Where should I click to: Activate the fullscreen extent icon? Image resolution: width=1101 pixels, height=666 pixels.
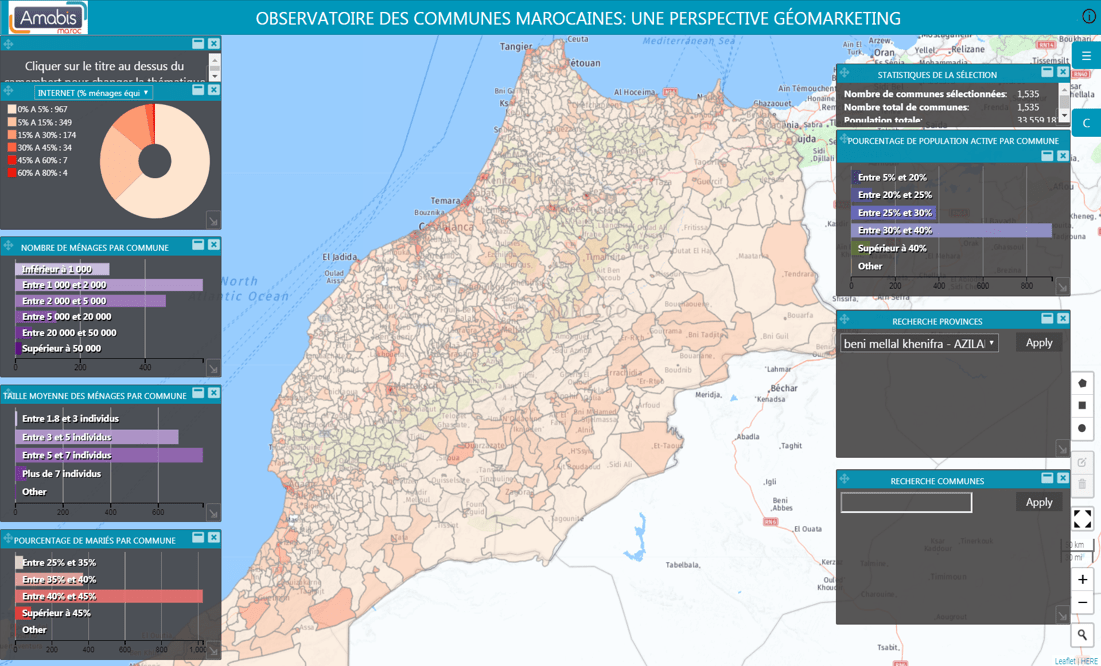1082,519
